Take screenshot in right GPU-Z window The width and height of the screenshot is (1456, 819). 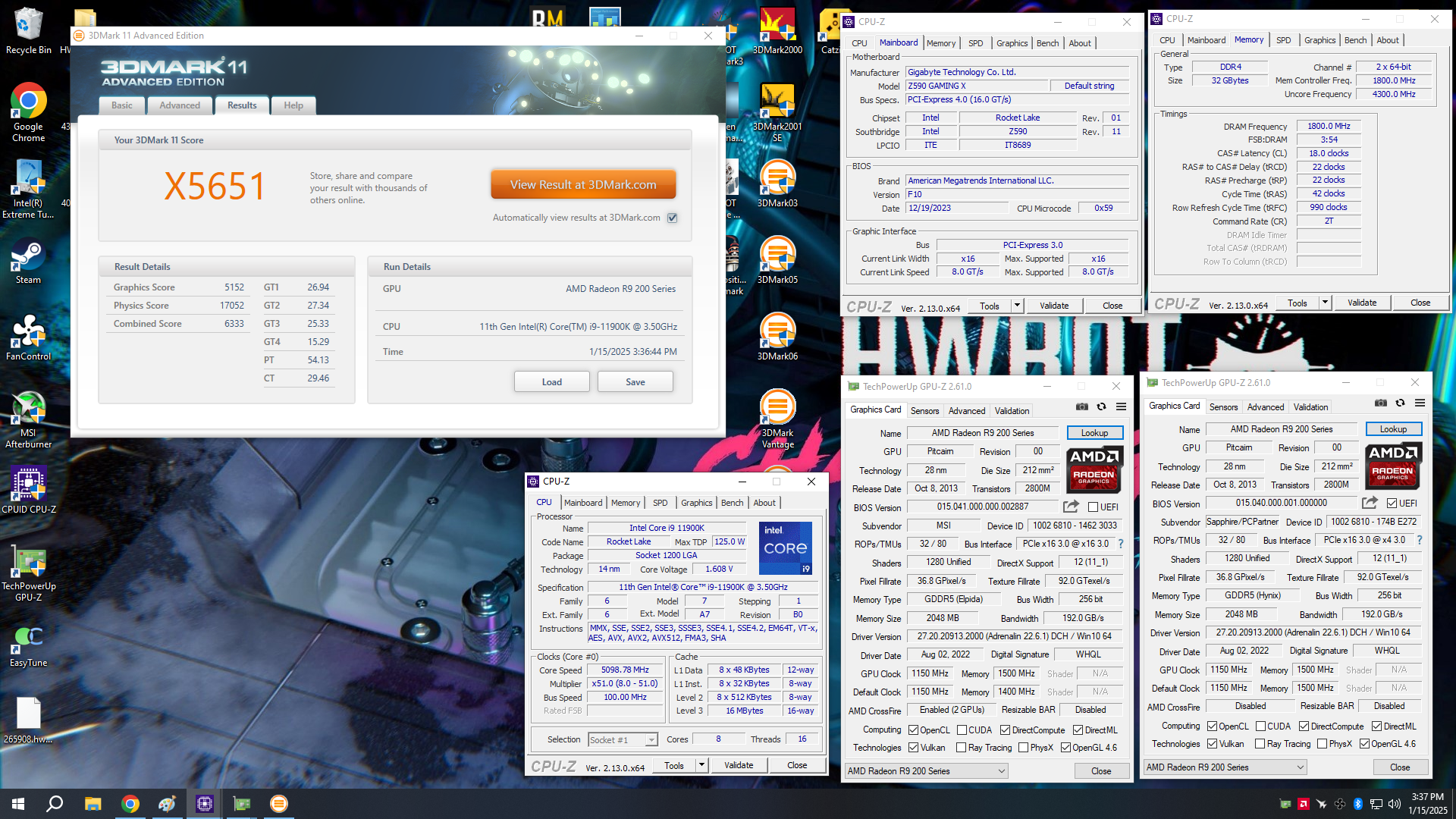click(1381, 403)
